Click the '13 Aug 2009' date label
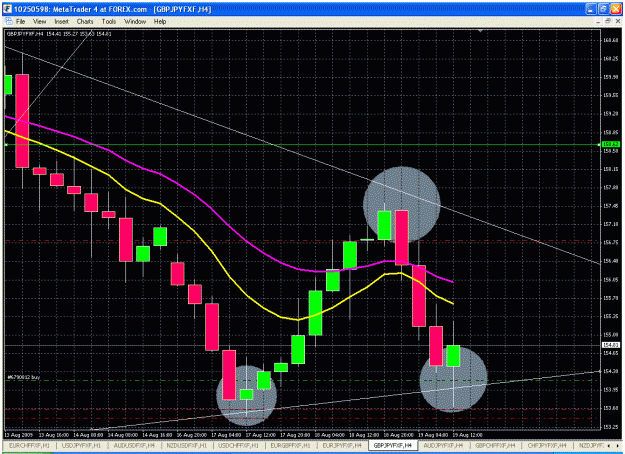 (x=19, y=435)
